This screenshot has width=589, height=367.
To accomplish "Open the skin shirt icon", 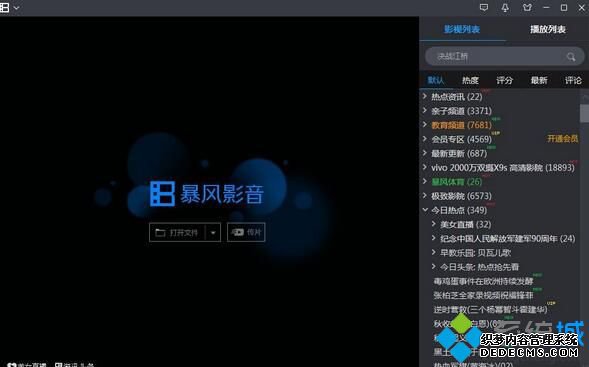I will (x=527, y=8).
